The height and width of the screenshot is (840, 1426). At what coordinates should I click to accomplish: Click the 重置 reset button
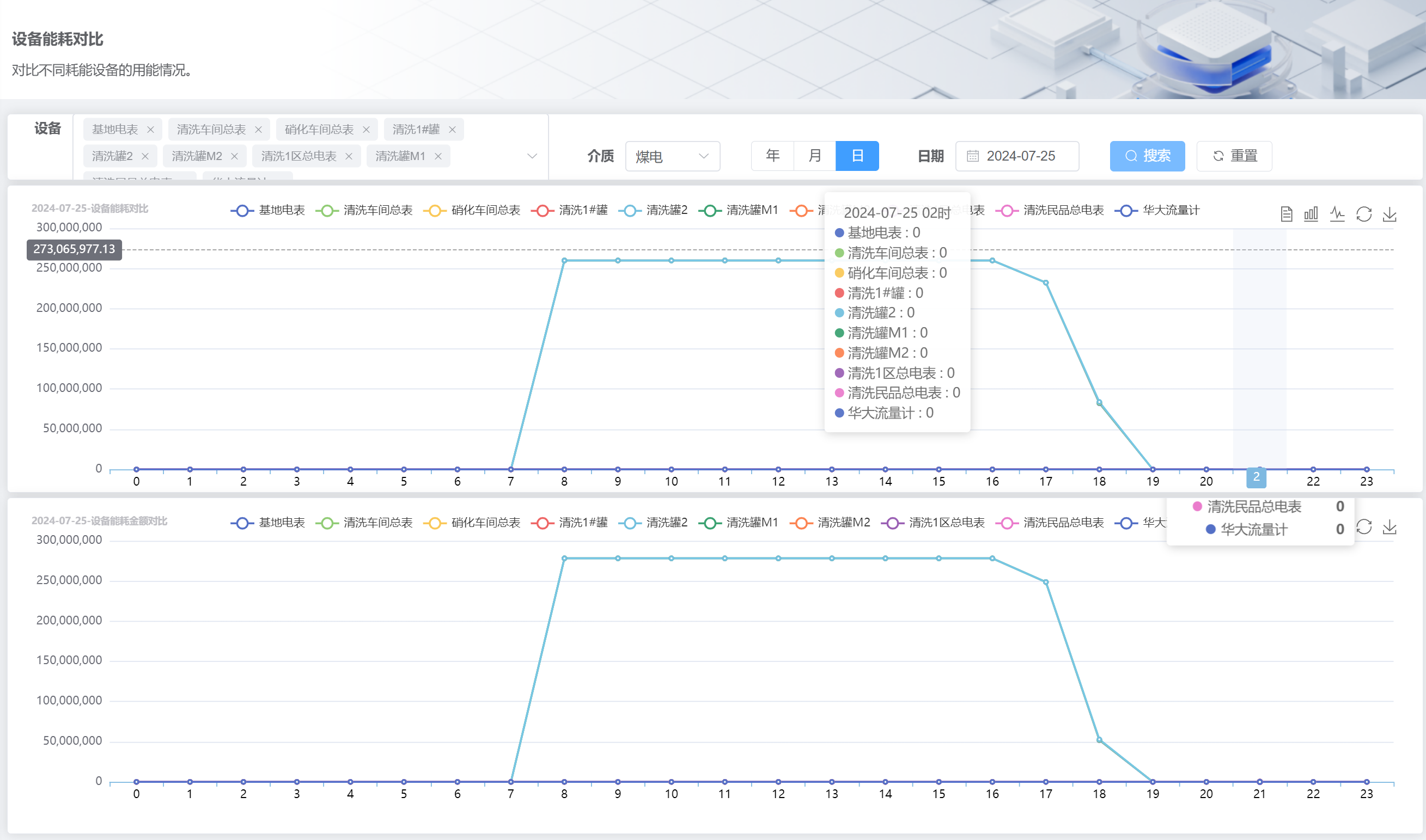pyautogui.click(x=1234, y=156)
